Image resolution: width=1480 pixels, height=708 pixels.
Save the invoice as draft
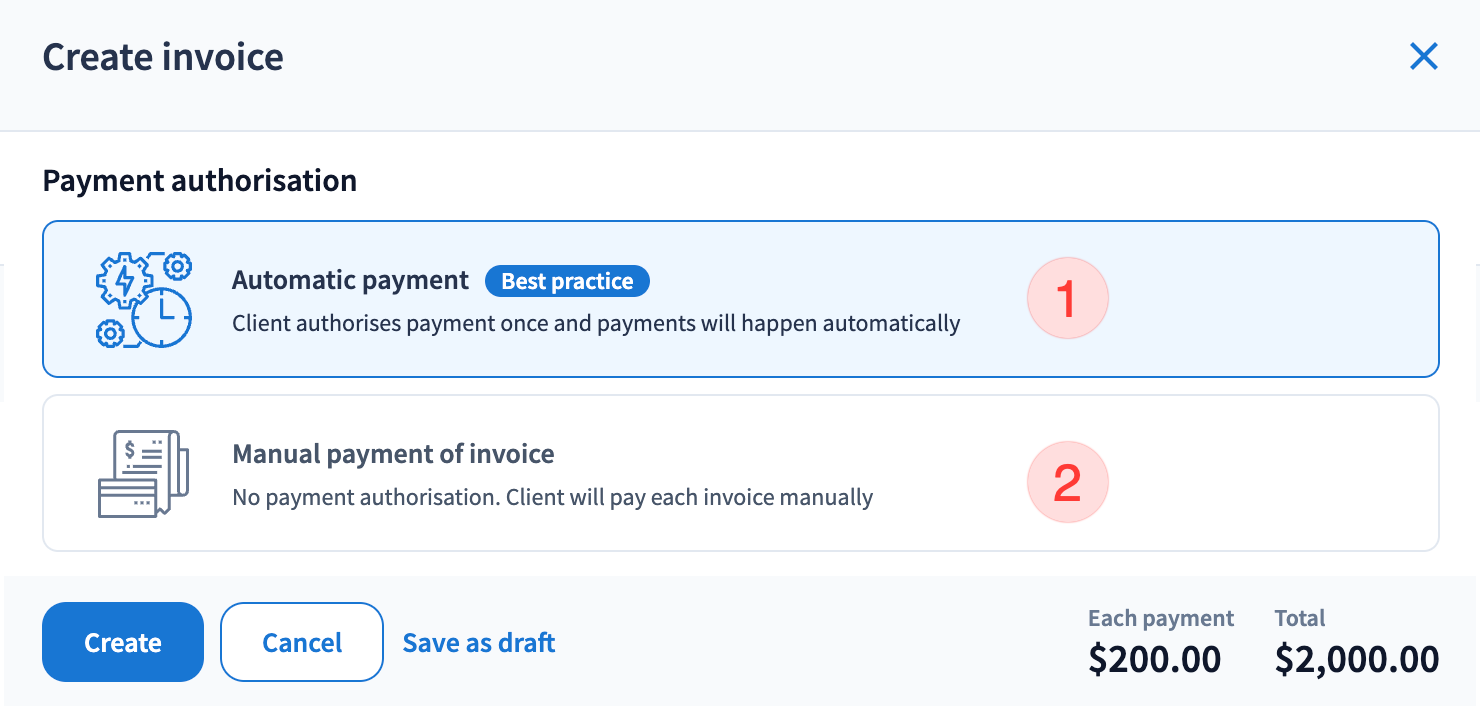479,642
